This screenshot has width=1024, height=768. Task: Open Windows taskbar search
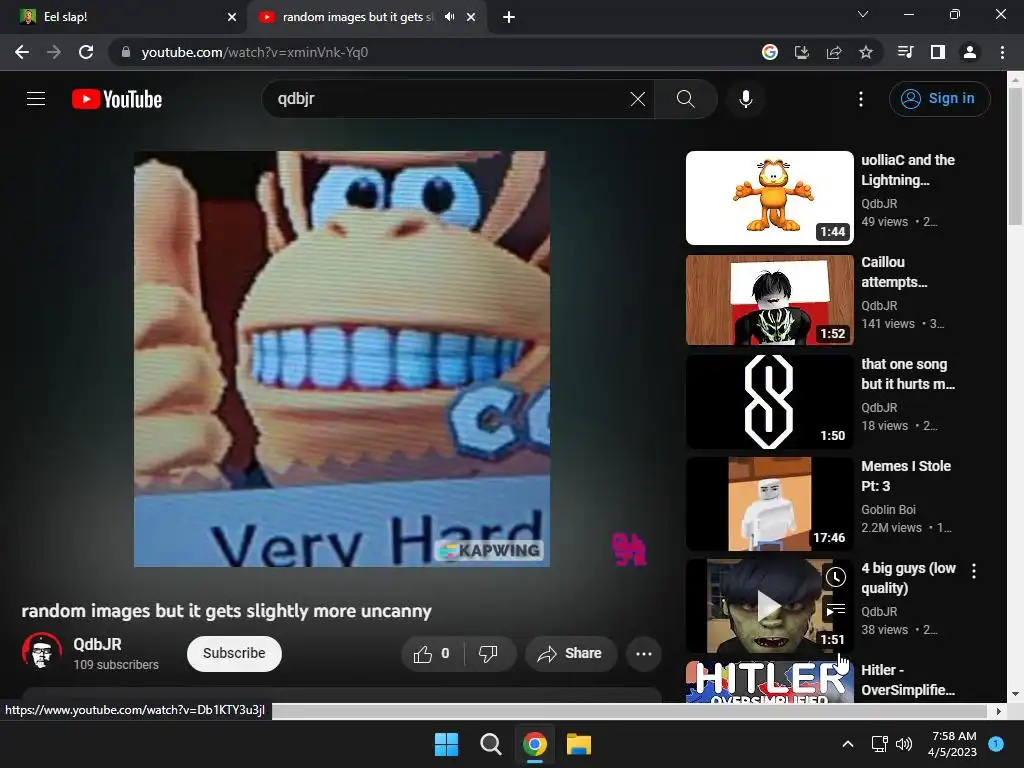490,744
